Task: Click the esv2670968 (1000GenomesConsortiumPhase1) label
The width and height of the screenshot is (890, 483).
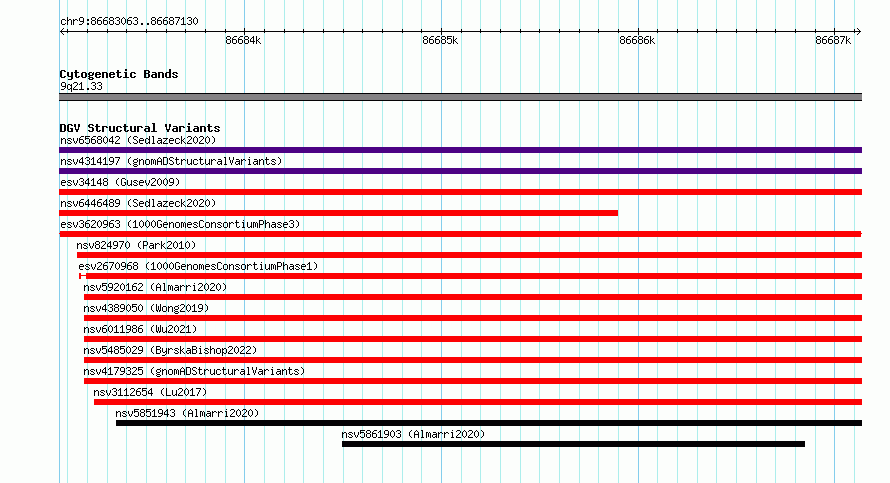Action: [198, 267]
